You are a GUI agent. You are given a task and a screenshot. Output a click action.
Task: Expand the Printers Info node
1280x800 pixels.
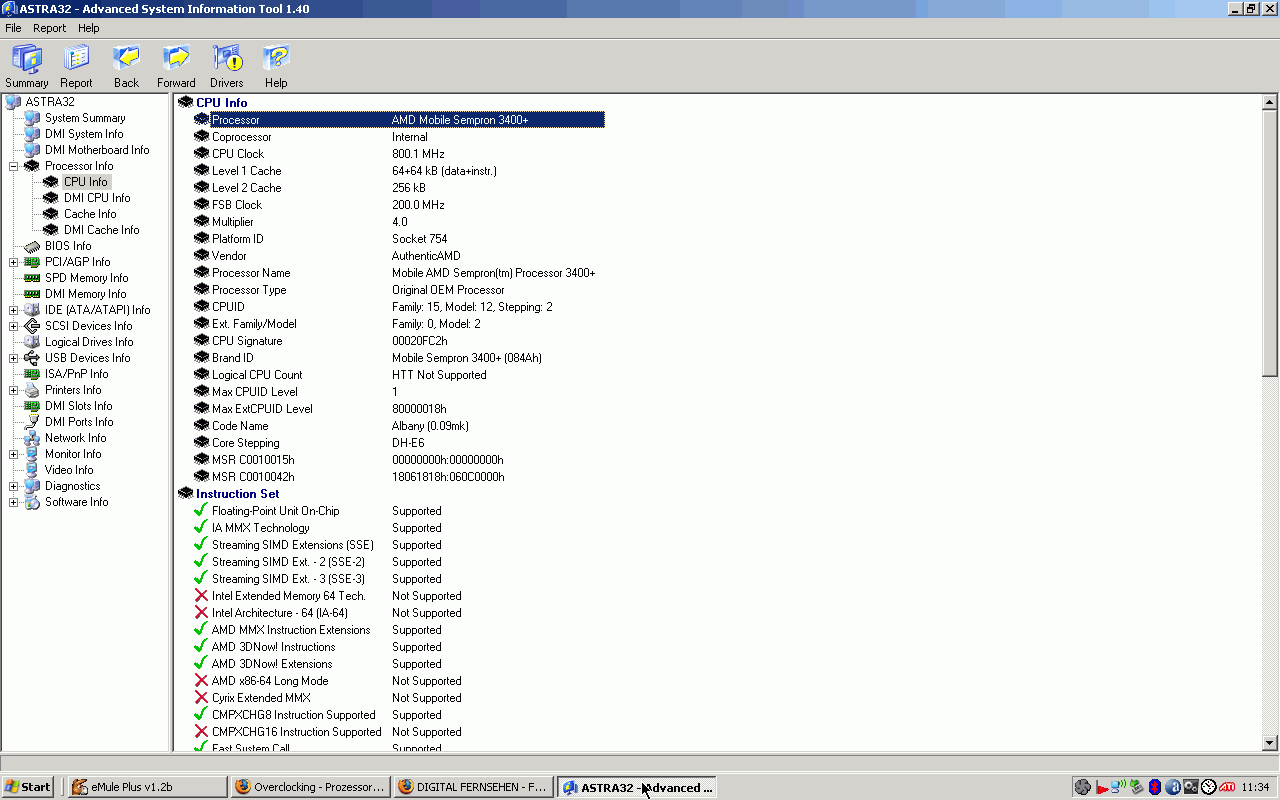(x=14, y=390)
